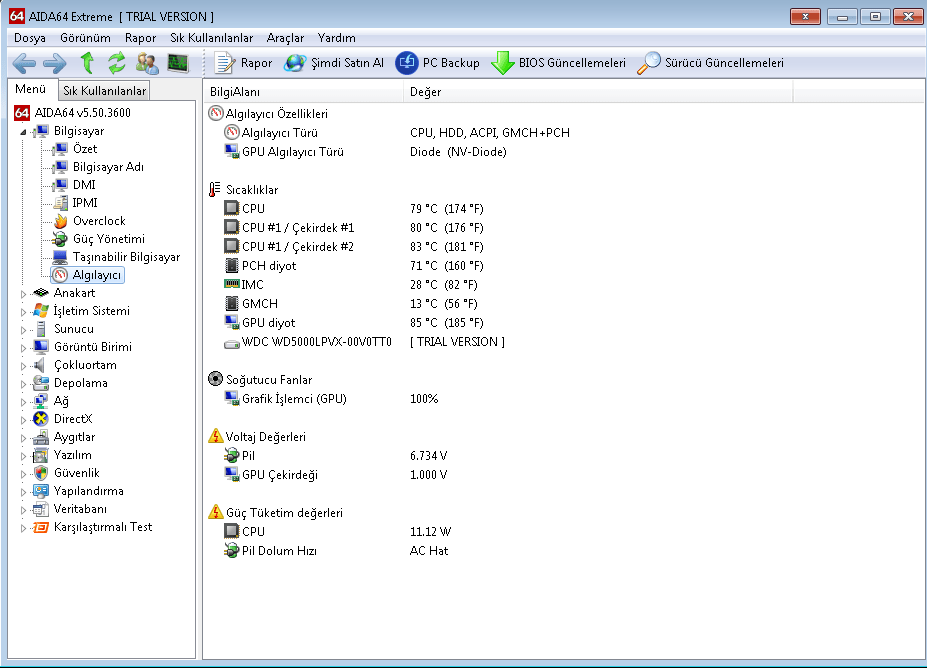Screen dimensions: 927x668
Task: Expand the Anakart tree node
Action: coord(23,294)
